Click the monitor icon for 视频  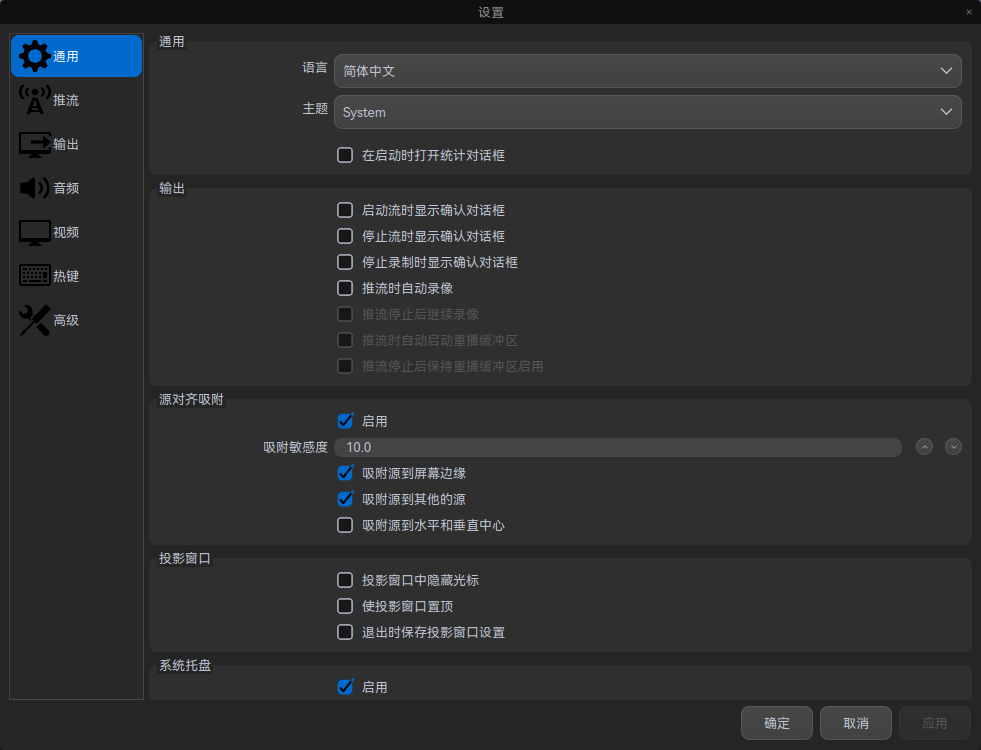pos(34,232)
